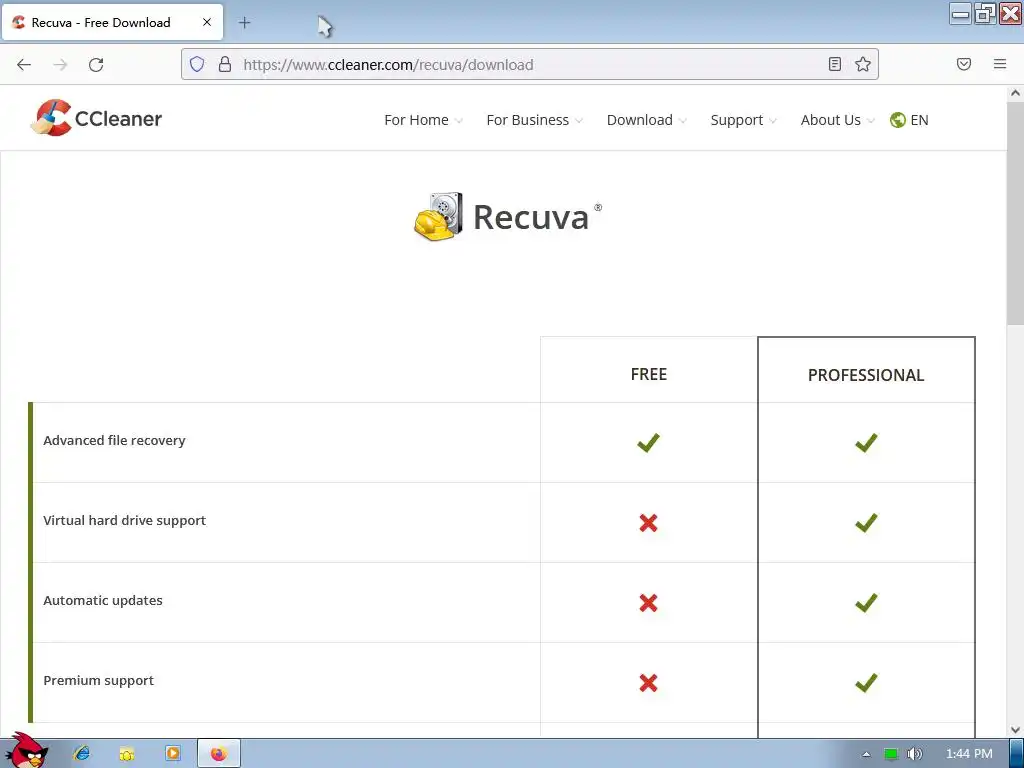Click the Virtual hard drive support label

tap(124, 520)
